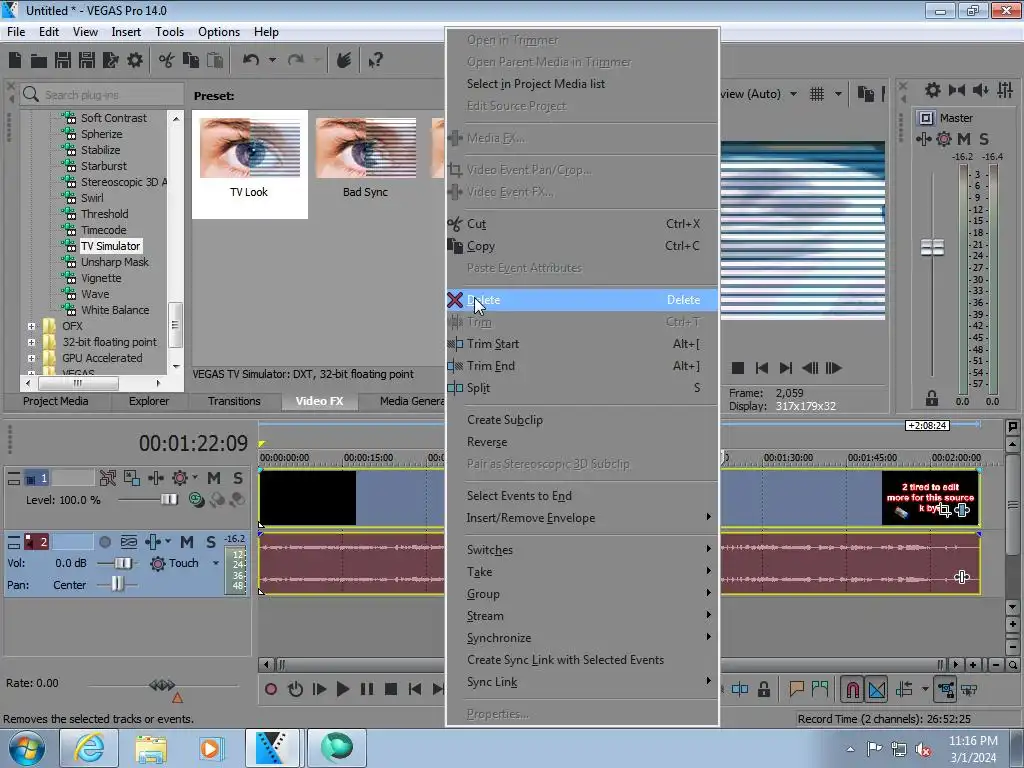Viewport: 1024px width, 768px height.
Task: Click the region flag icon
Action: click(x=820, y=689)
